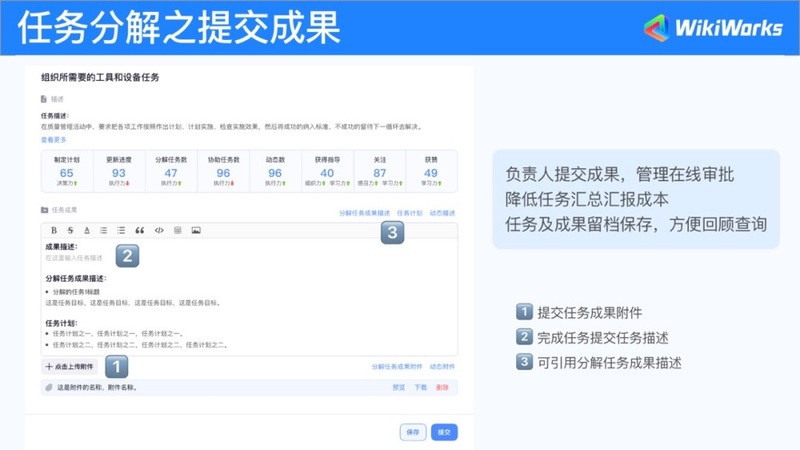
Task: Apply strikethrough formatting in the editor
Action: pos(70,230)
